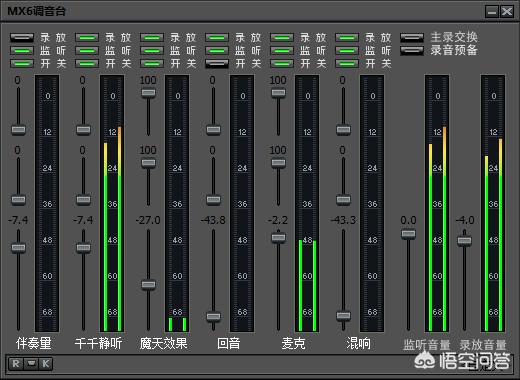Toggle the 录音预备 switch
The width and height of the screenshot is (520, 380).
[x=412, y=50]
